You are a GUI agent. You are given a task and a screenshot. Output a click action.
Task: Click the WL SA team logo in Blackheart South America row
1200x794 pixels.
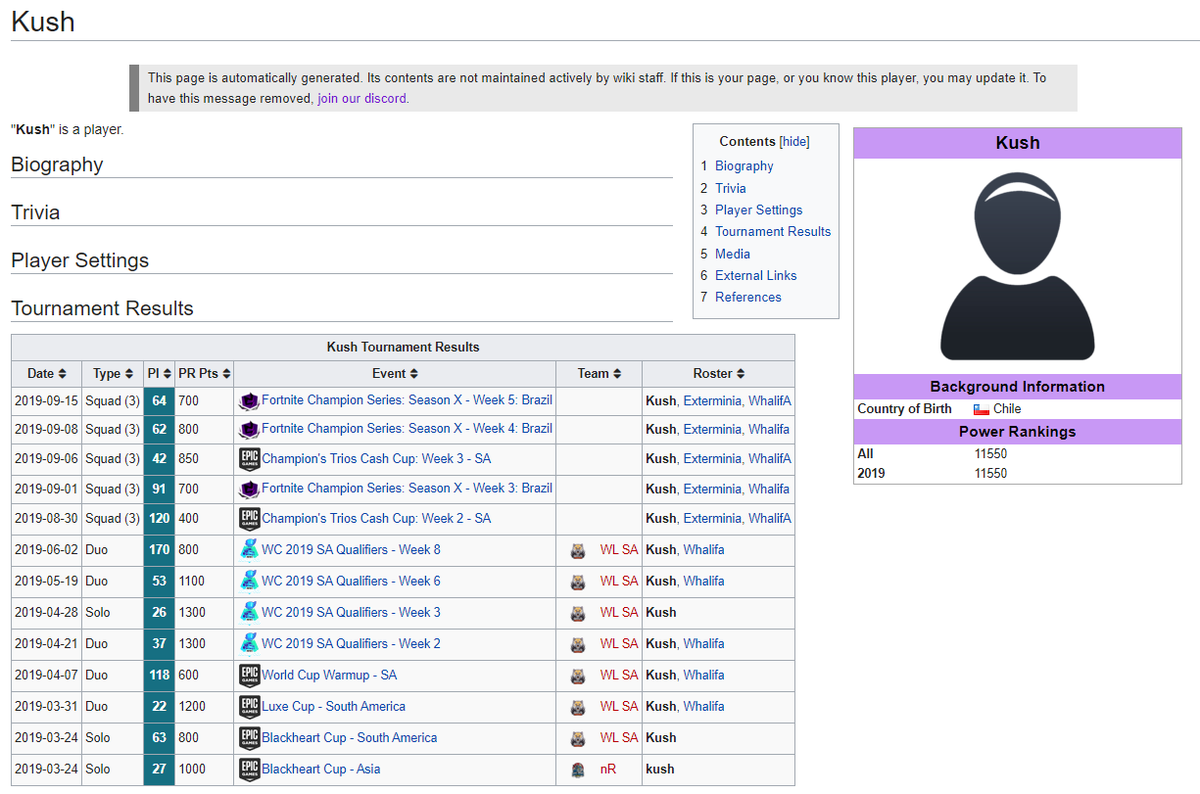pyautogui.click(x=578, y=739)
